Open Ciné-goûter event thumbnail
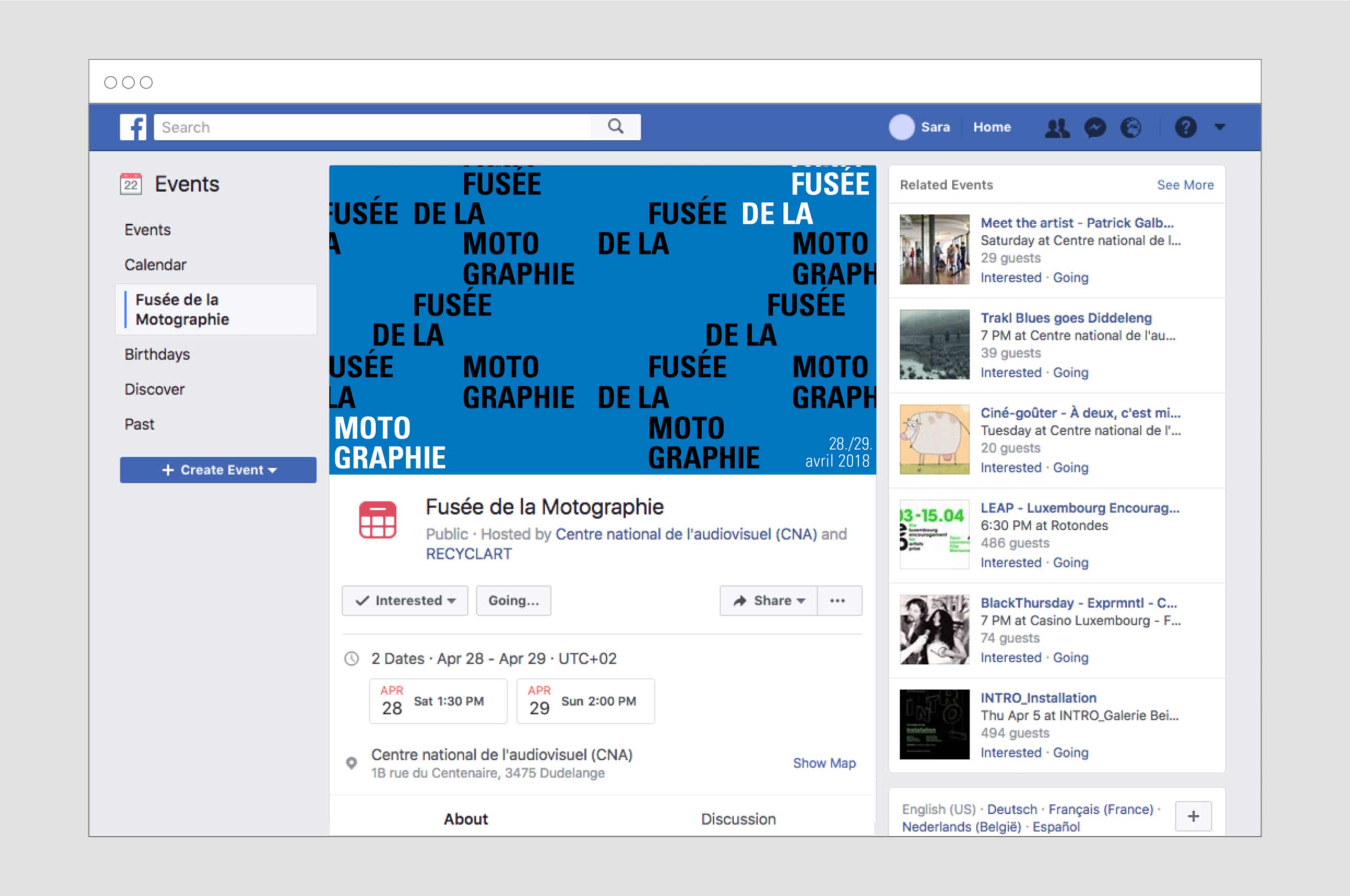Viewport: 1350px width, 896px height. (934, 440)
